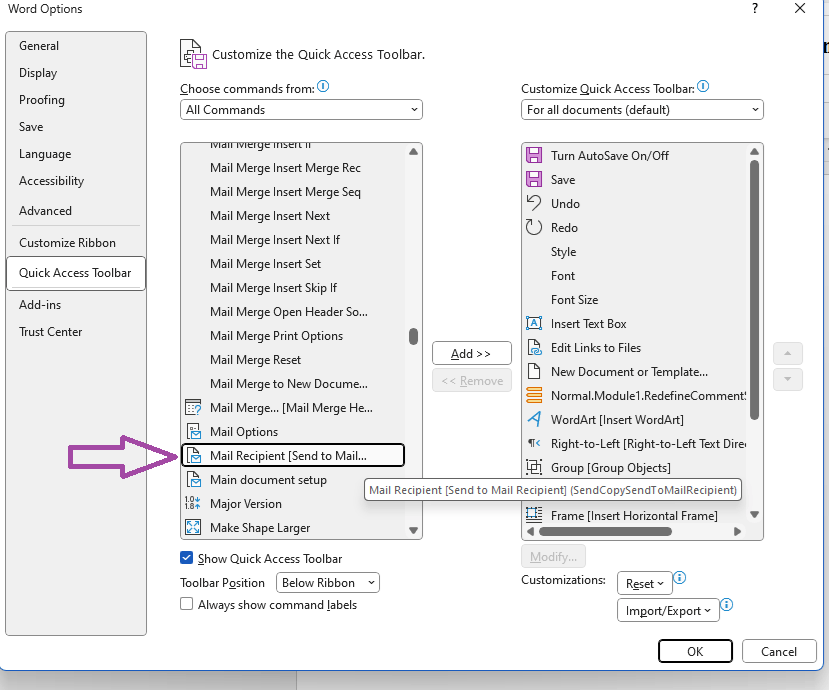Select the Make Shape Larger icon
The width and height of the screenshot is (829, 690).
point(193,527)
